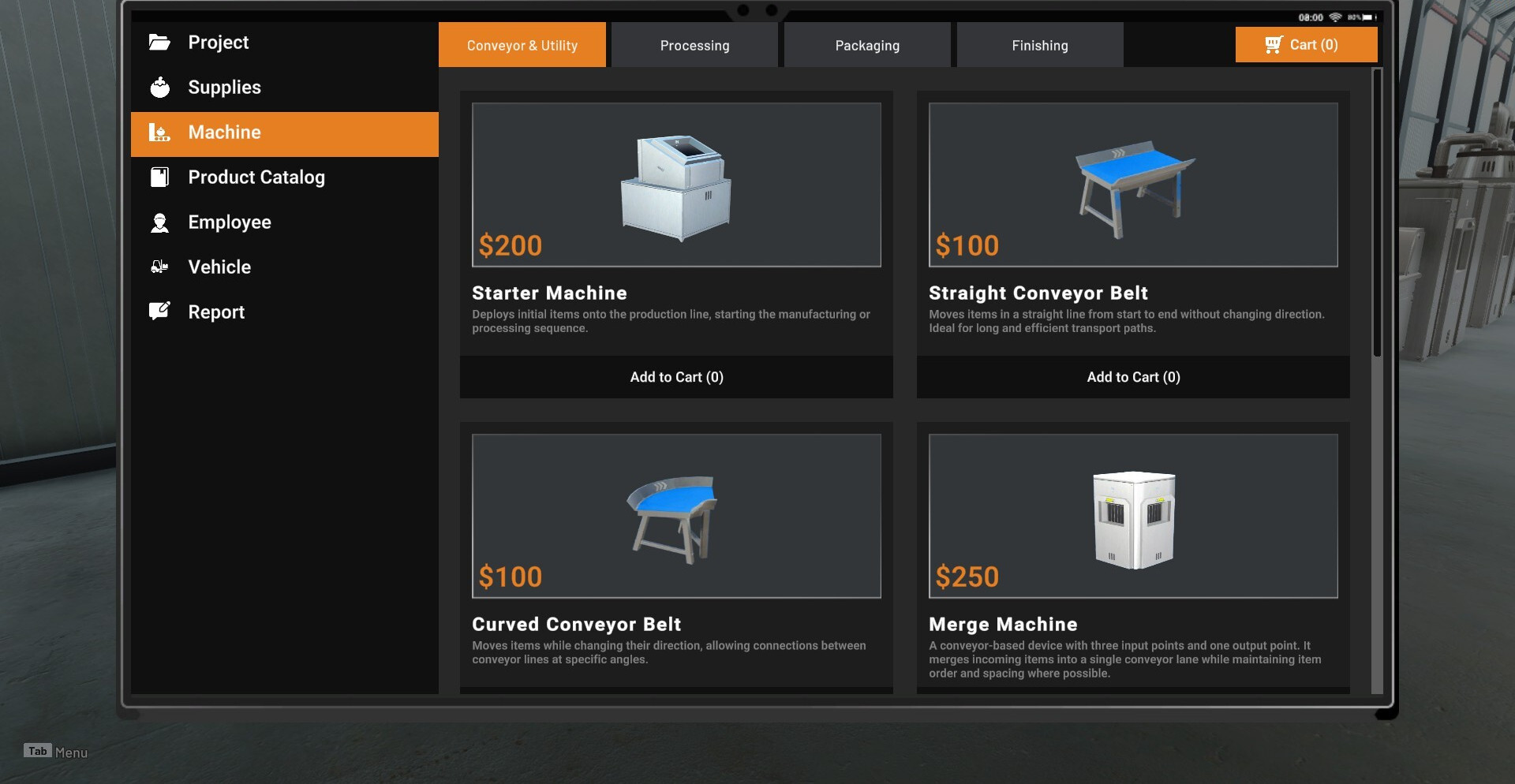Image resolution: width=1515 pixels, height=784 pixels.
Task: Open the Packaging tab
Action: coord(867,45)
